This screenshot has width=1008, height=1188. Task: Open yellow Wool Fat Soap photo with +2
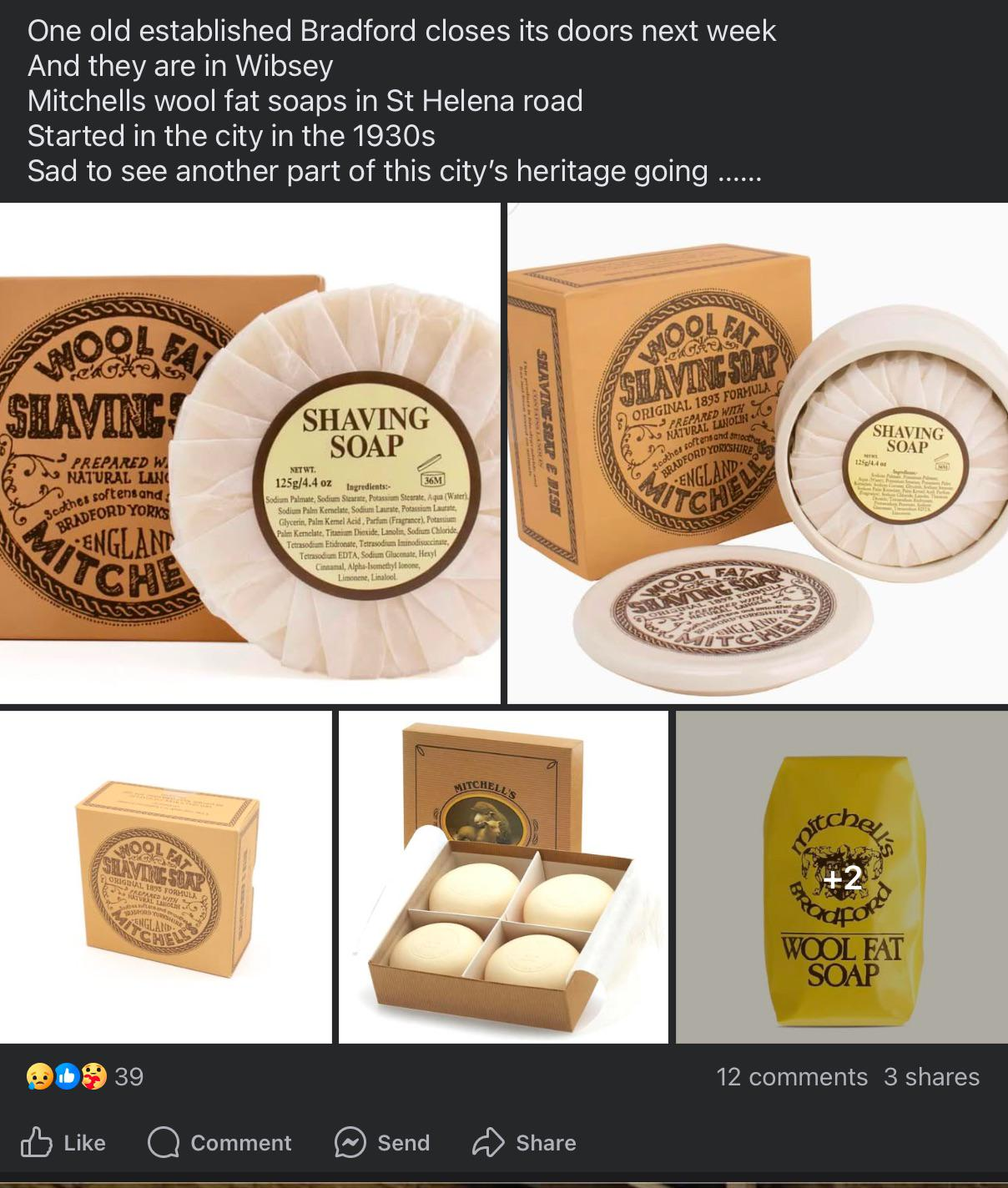(x=842, y=877)
